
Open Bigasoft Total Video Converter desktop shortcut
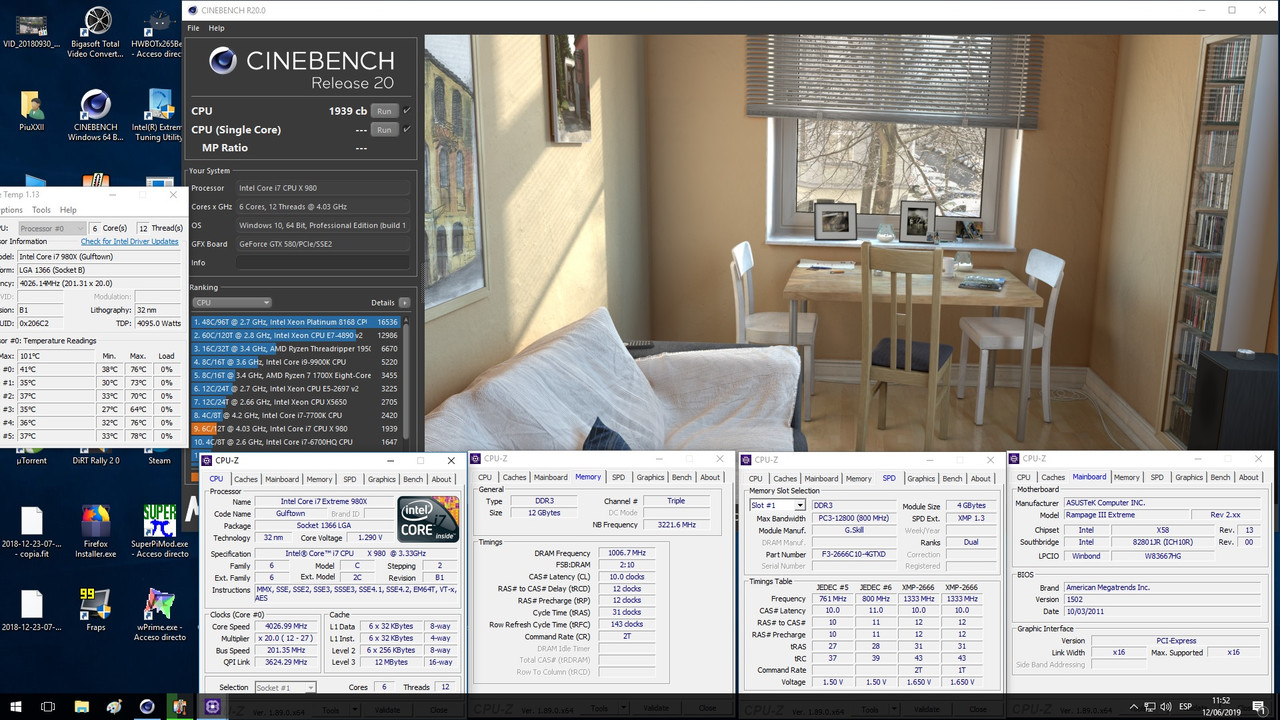point(97,32)
